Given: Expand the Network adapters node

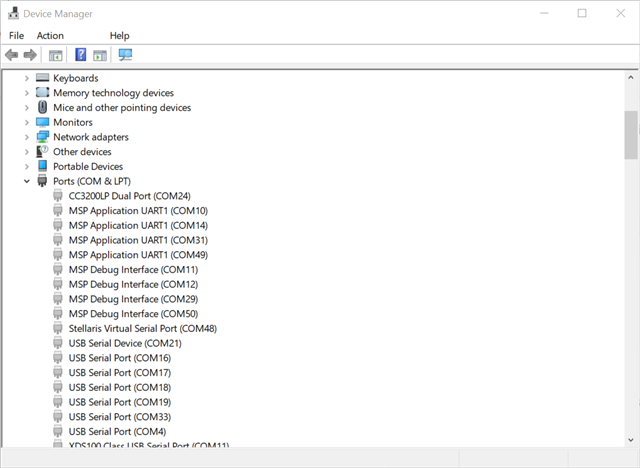Looking at the screenshot, I should point(27,137).
